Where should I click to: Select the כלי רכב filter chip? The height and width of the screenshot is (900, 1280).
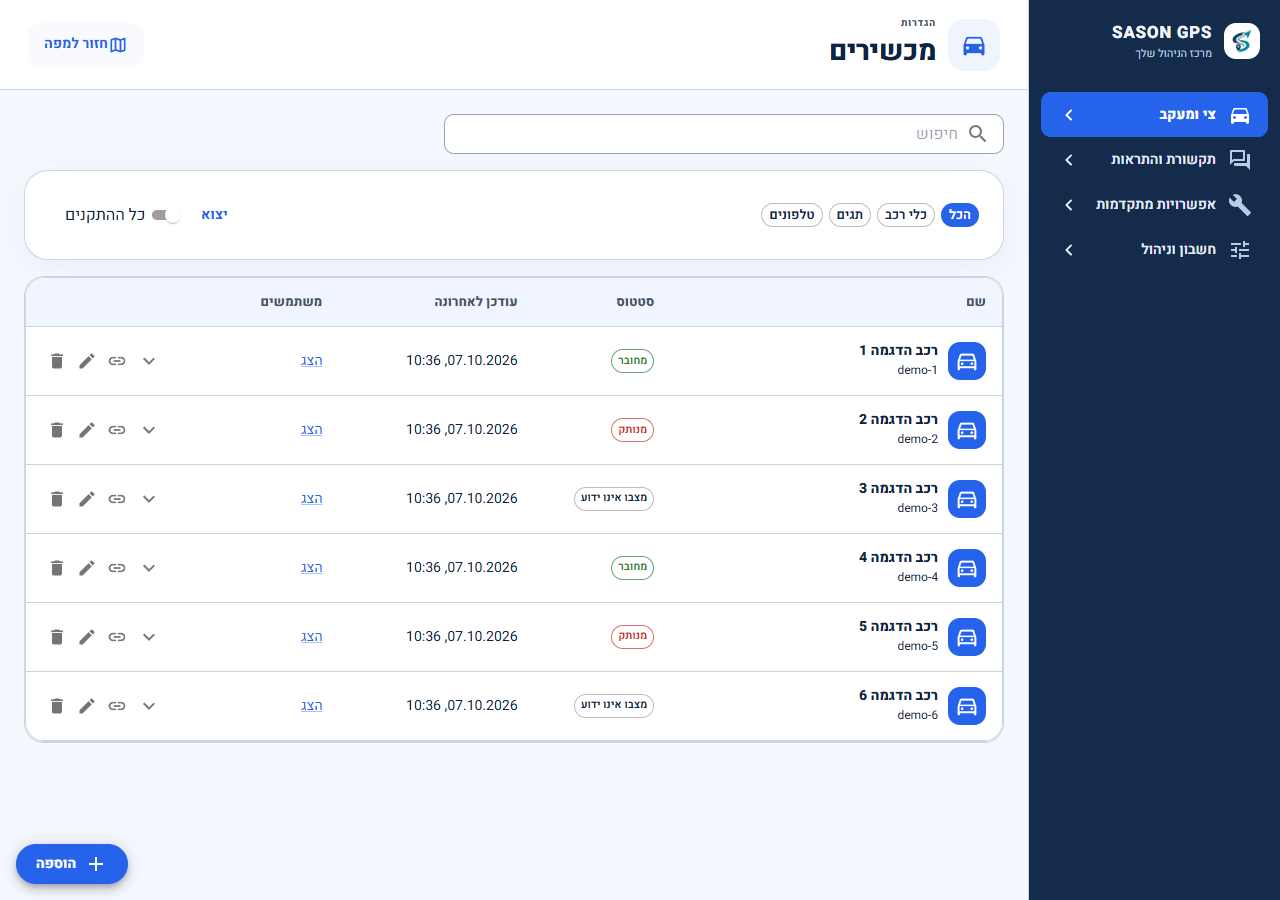[x=906, y=215]
